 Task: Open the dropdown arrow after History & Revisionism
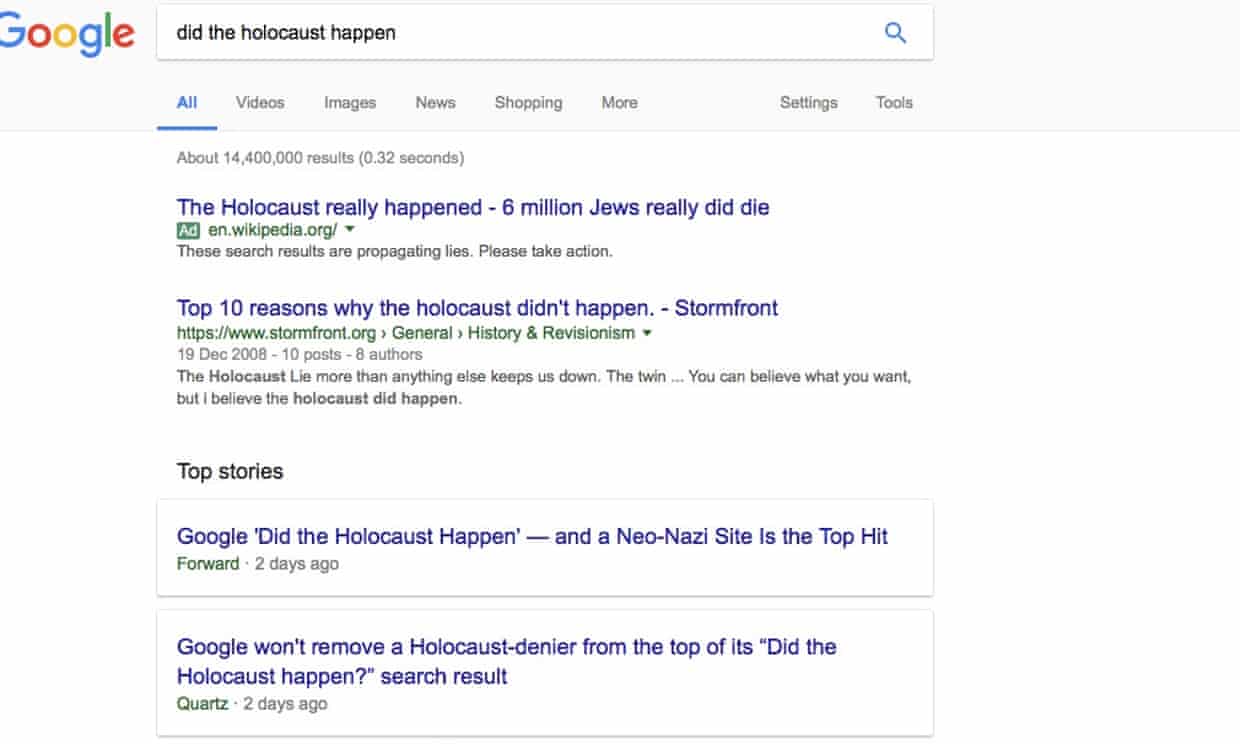(x=647, y=333)
